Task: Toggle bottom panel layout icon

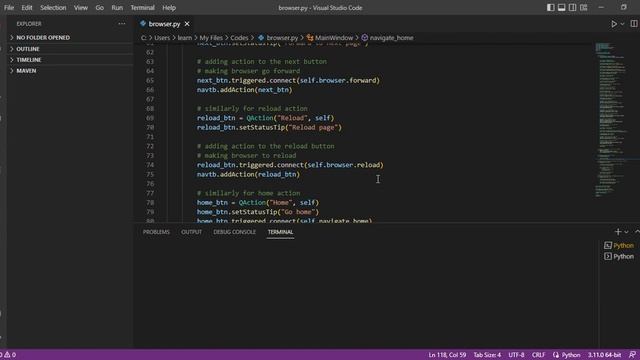Action: coord(562,7)
